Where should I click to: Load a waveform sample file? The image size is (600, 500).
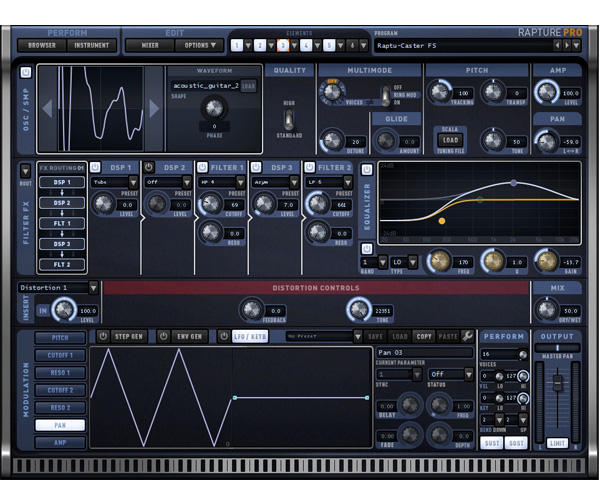(x=248, y=86)
